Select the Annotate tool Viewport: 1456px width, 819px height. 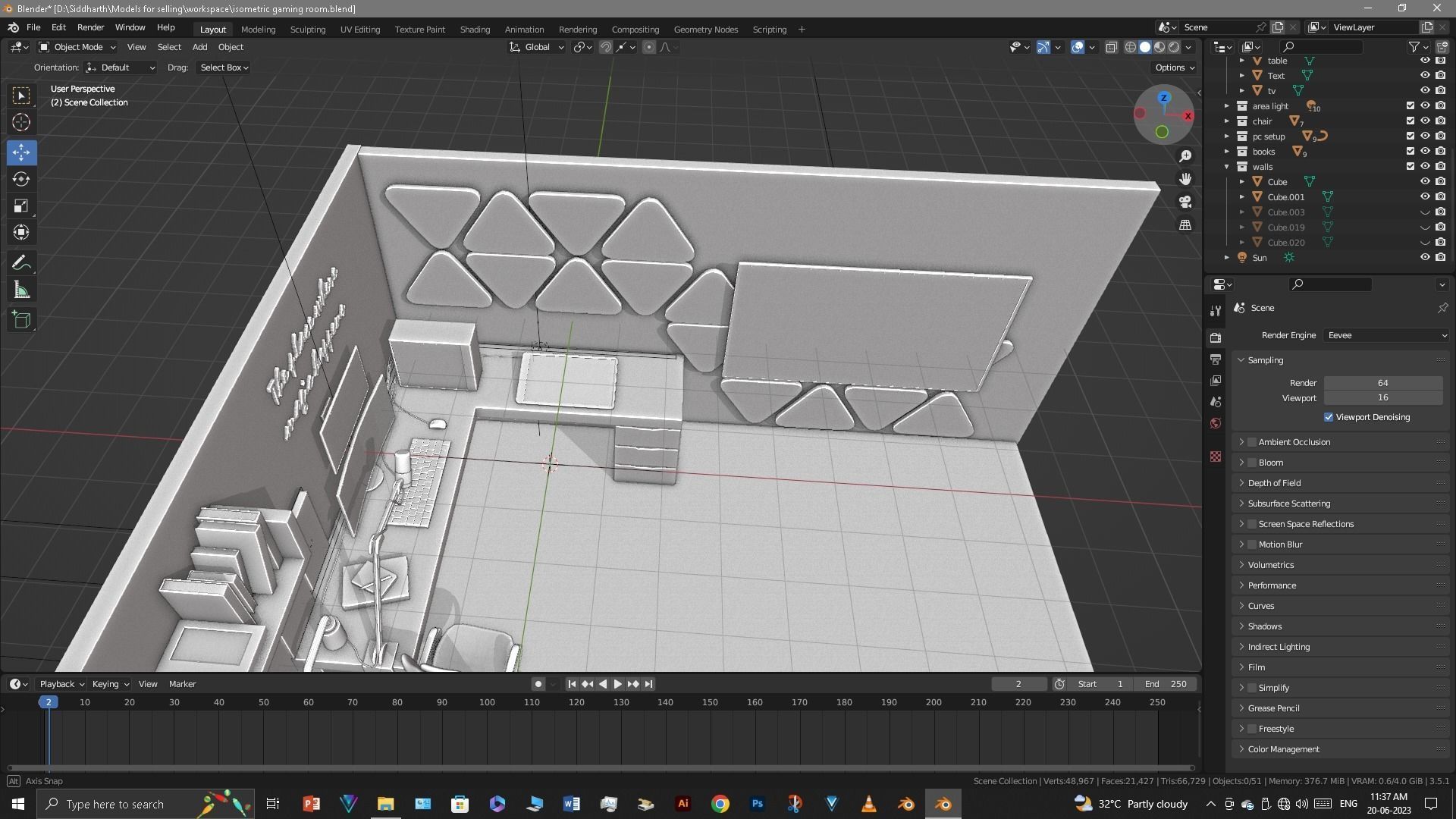[x=21, y=263]
